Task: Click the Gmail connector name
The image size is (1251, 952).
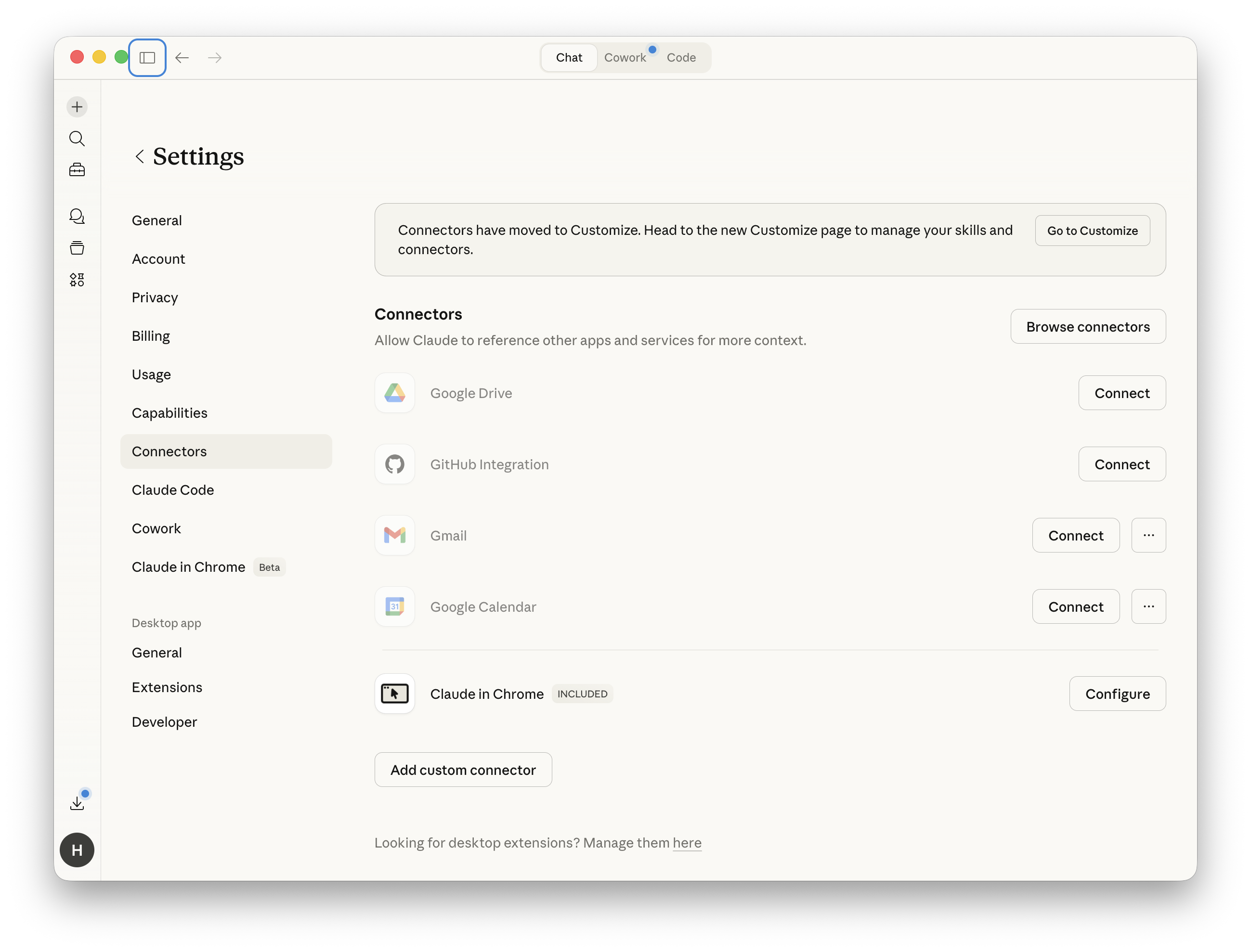Action: pos(448,536)
